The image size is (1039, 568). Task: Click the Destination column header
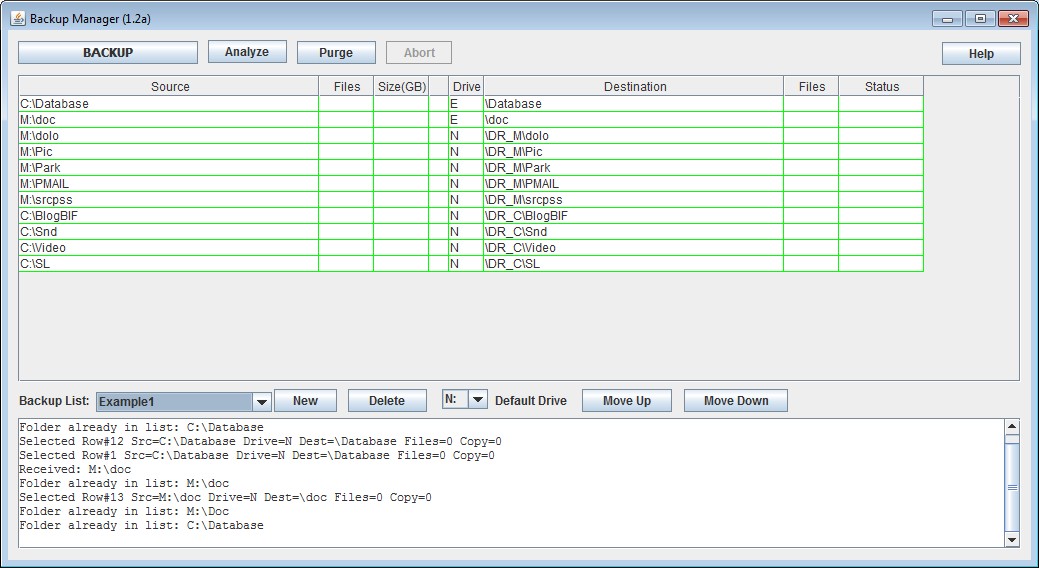coord(634,87)
